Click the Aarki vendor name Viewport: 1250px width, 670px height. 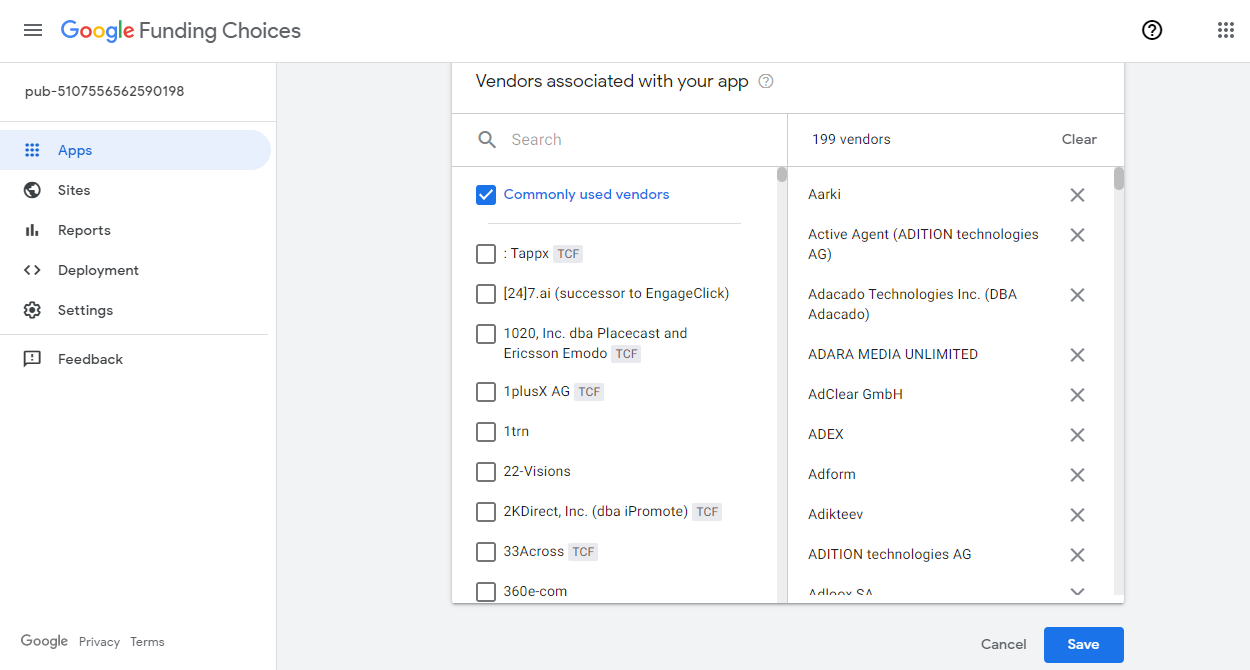(825, 195)
